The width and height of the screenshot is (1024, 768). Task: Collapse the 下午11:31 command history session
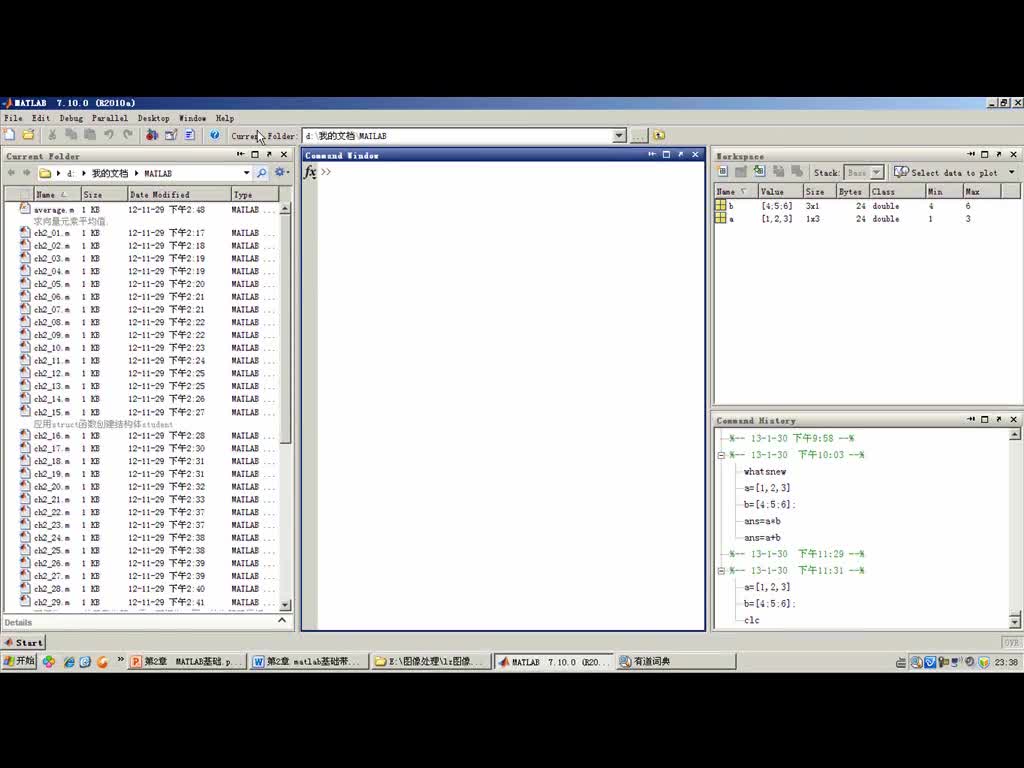pos(722,571)
